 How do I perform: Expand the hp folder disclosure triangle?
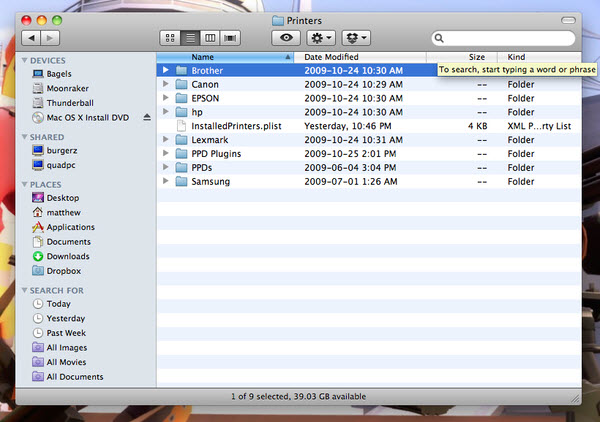pyautogui.click(x=166, y=112)
